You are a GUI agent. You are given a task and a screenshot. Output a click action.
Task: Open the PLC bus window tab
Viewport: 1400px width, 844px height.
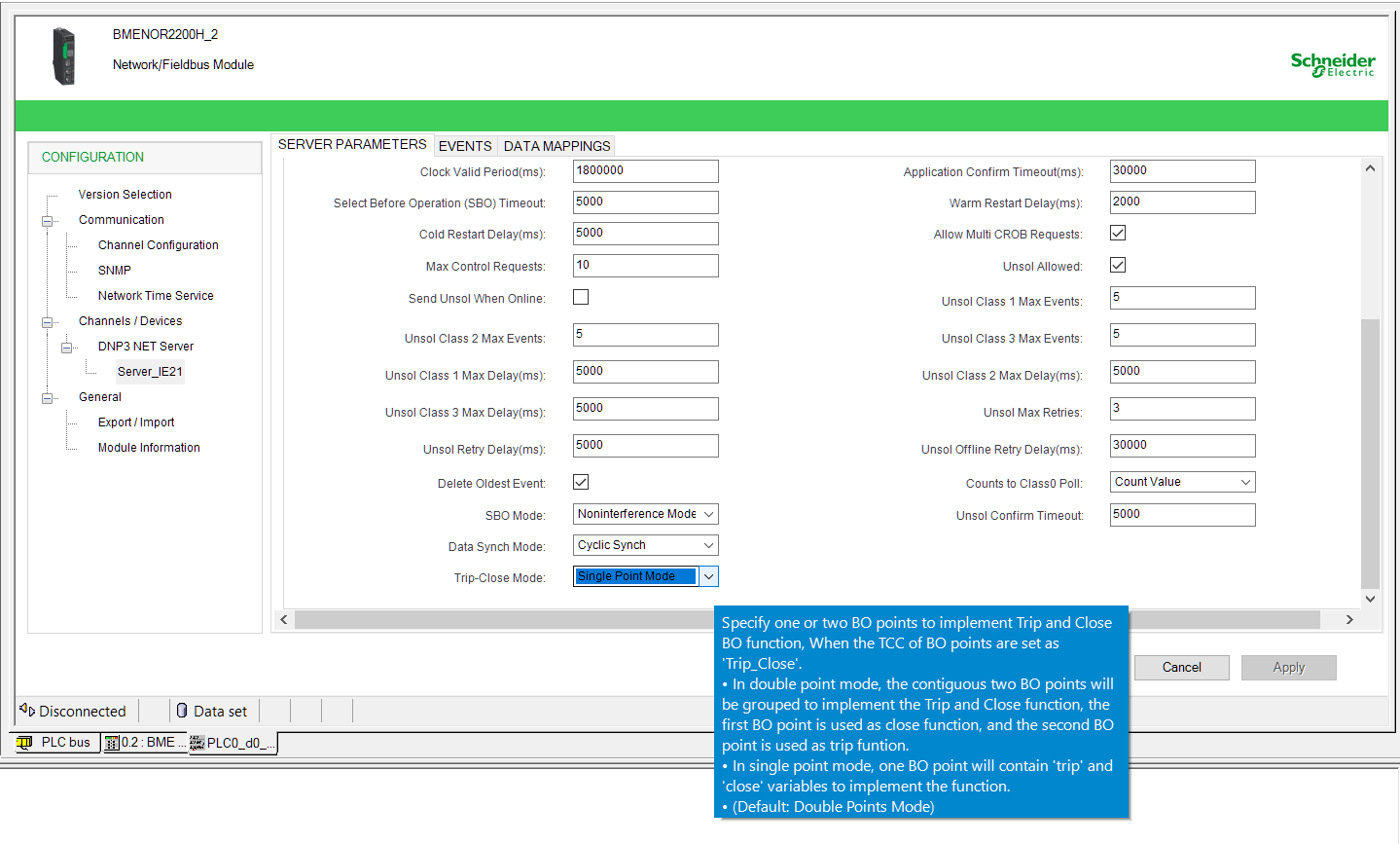[x=55, y=743]
